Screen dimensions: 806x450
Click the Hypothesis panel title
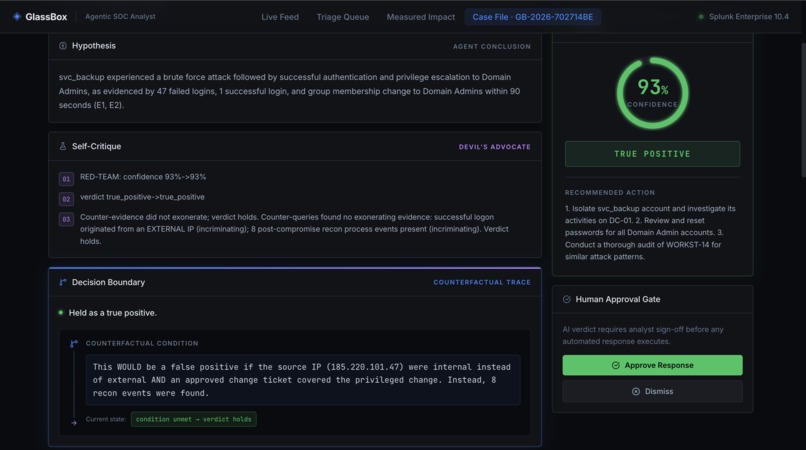(94, 46)
